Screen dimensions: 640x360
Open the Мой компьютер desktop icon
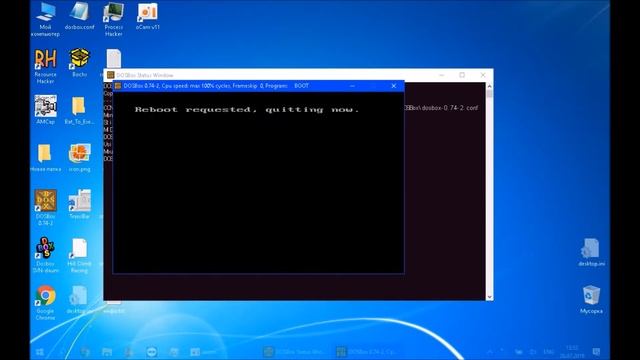[x=45, y=19]
